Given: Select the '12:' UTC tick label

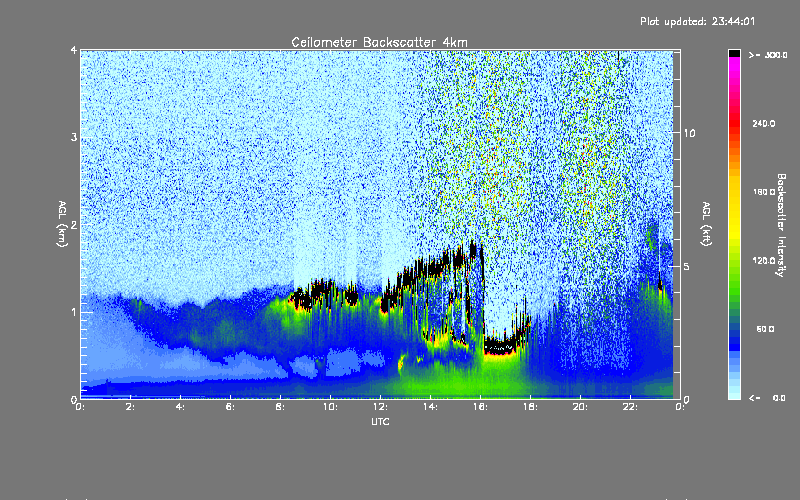Looking at the screenshot, I should [380, 407].
